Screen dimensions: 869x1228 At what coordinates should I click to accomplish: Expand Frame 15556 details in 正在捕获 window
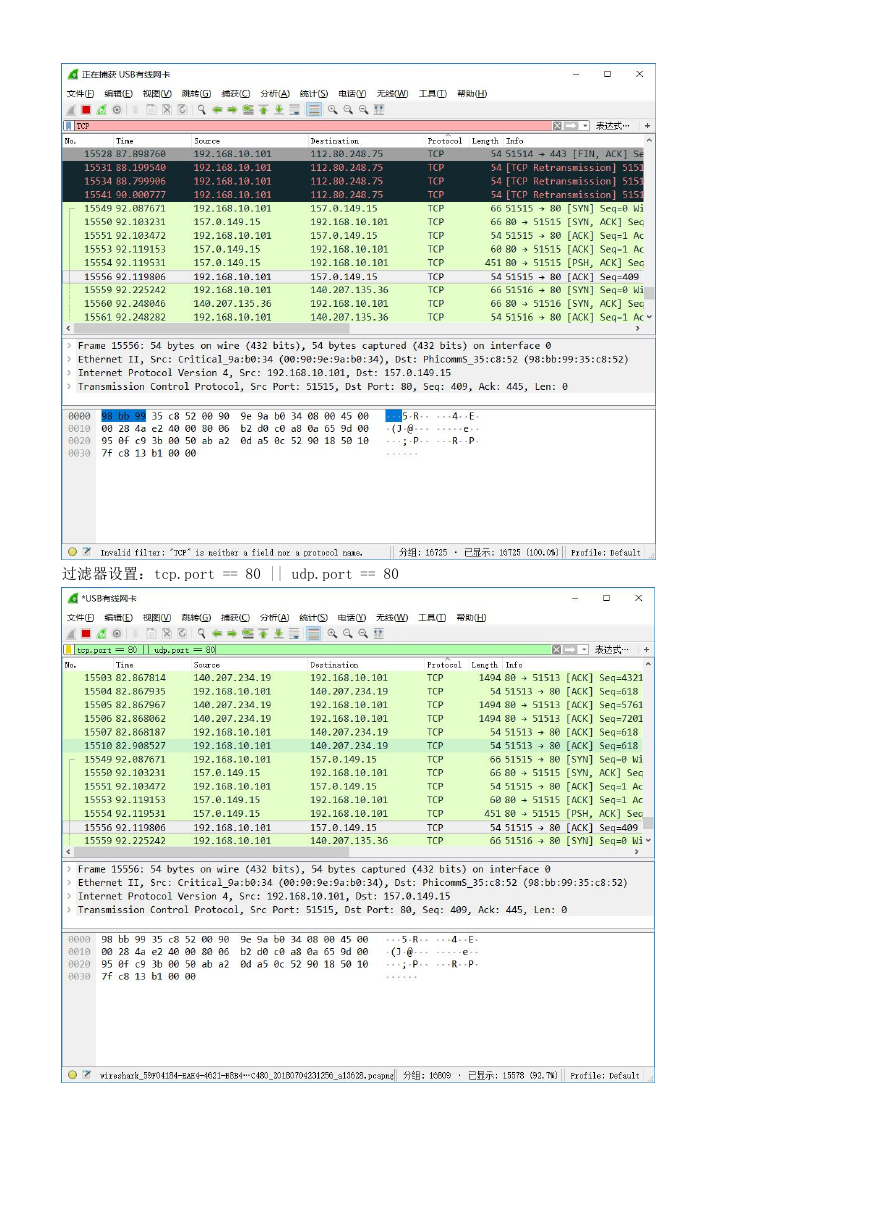click(x=69, y=345)
